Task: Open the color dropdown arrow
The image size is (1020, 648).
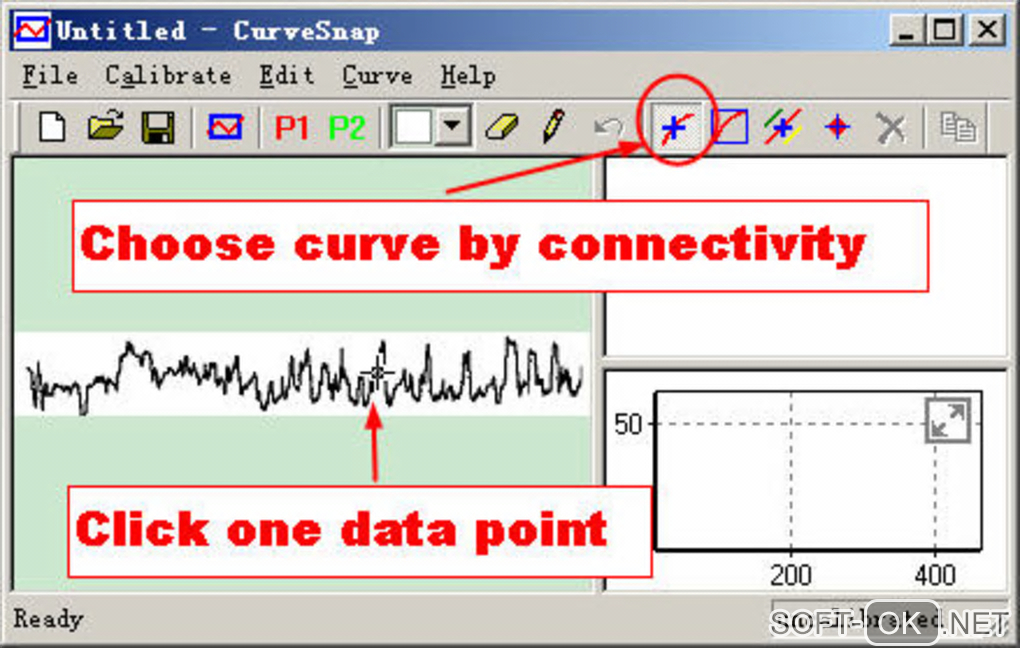Action: tap(453, 126)
